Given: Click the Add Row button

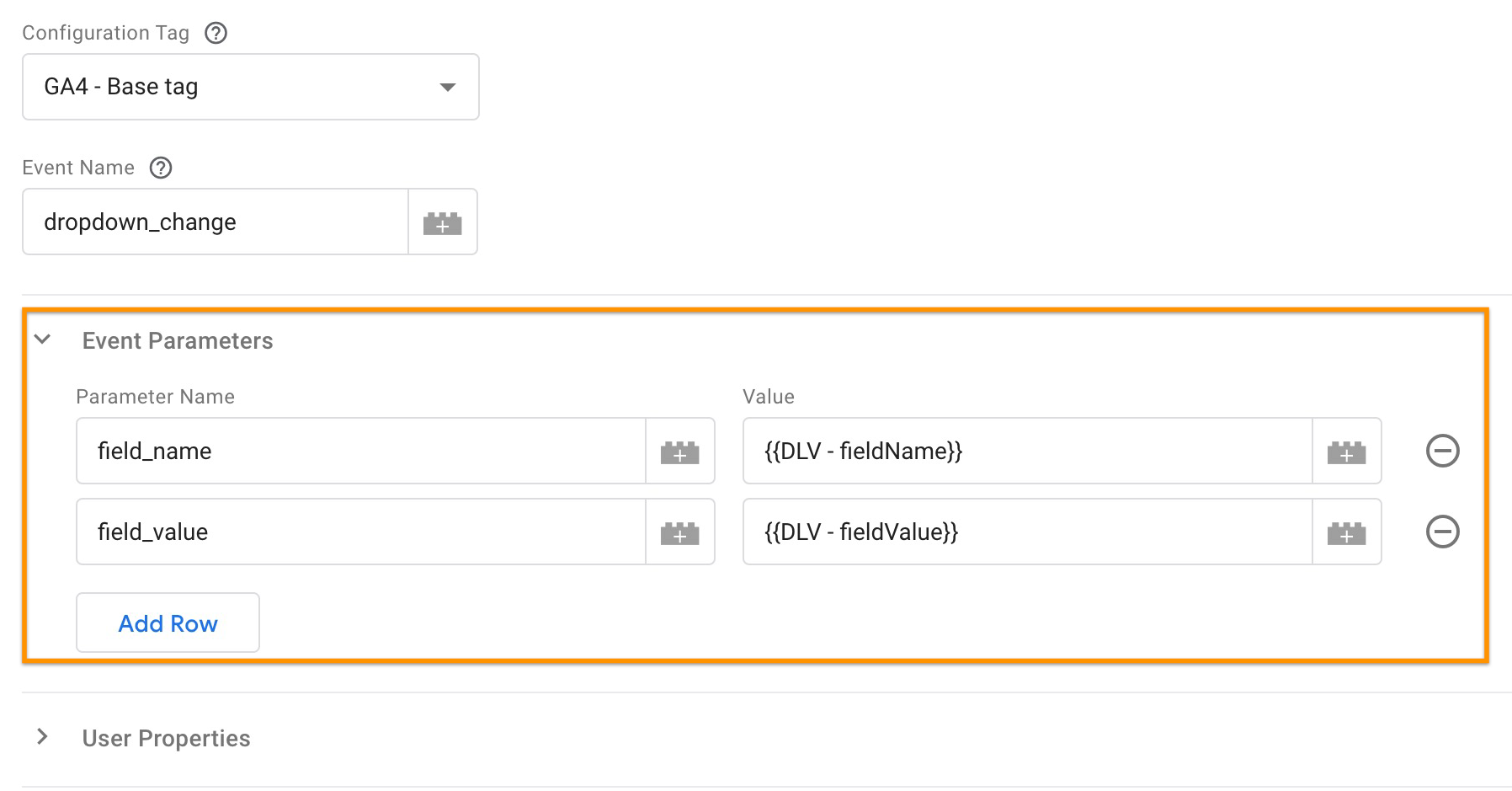Looking at the screenshot, I should coord(167,623).
